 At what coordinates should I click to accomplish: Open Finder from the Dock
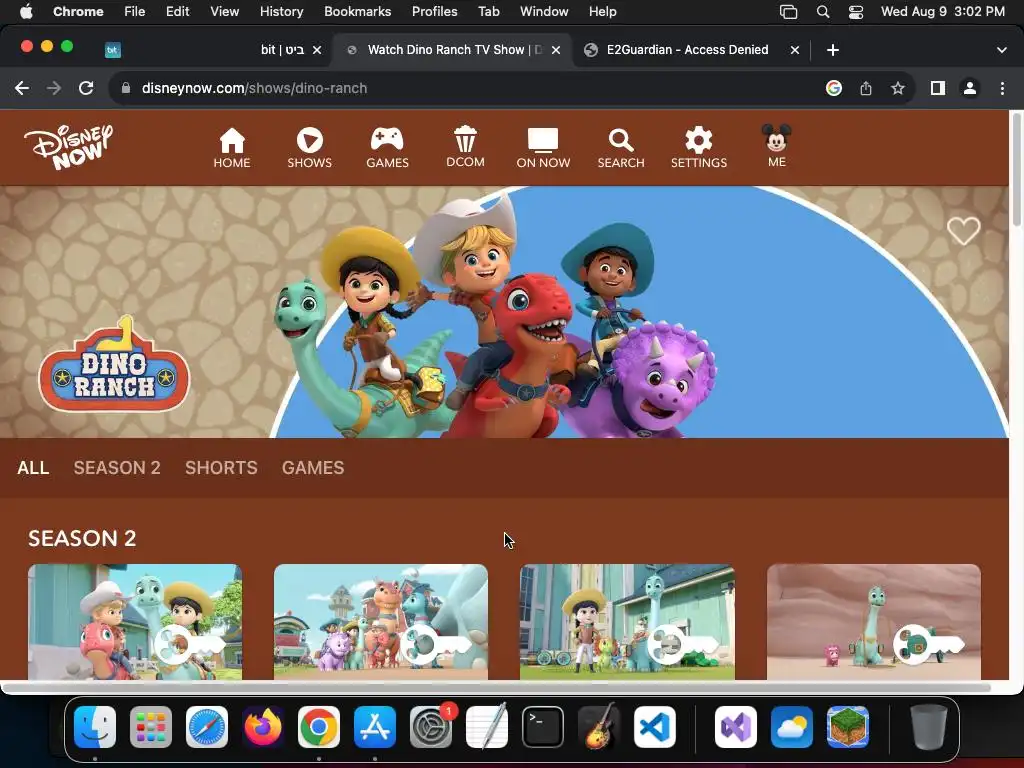pos(95,727)
